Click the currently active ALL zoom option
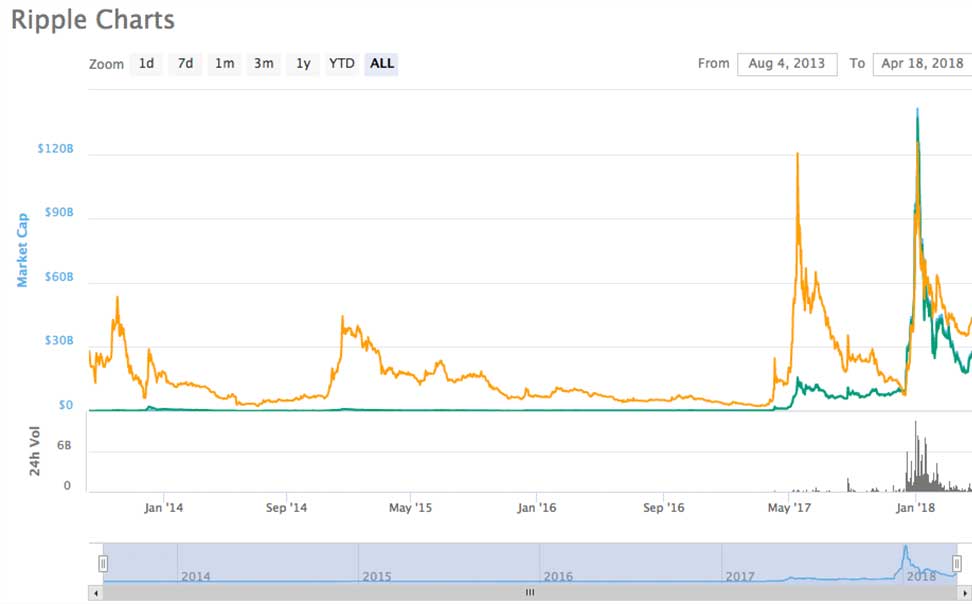The image size is (972, 604). click(381, 63)
